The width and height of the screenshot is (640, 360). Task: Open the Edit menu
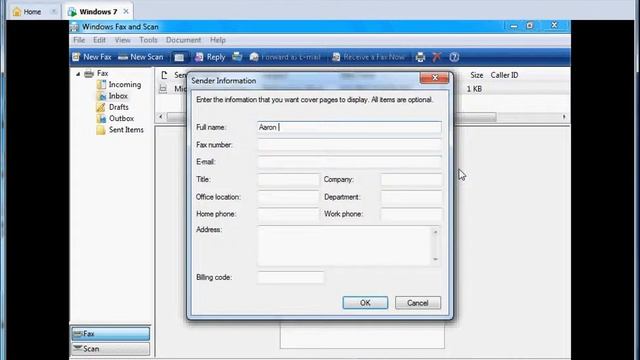(99, 40)
